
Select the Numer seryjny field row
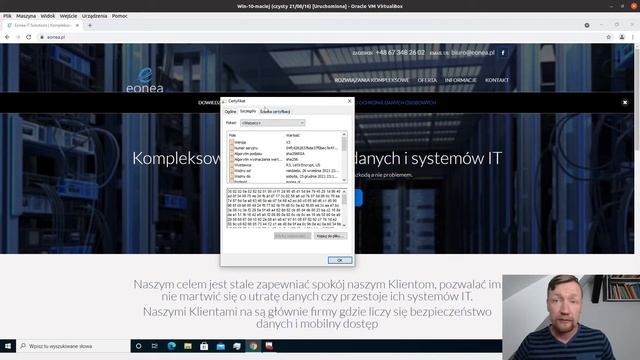(285, 148)
